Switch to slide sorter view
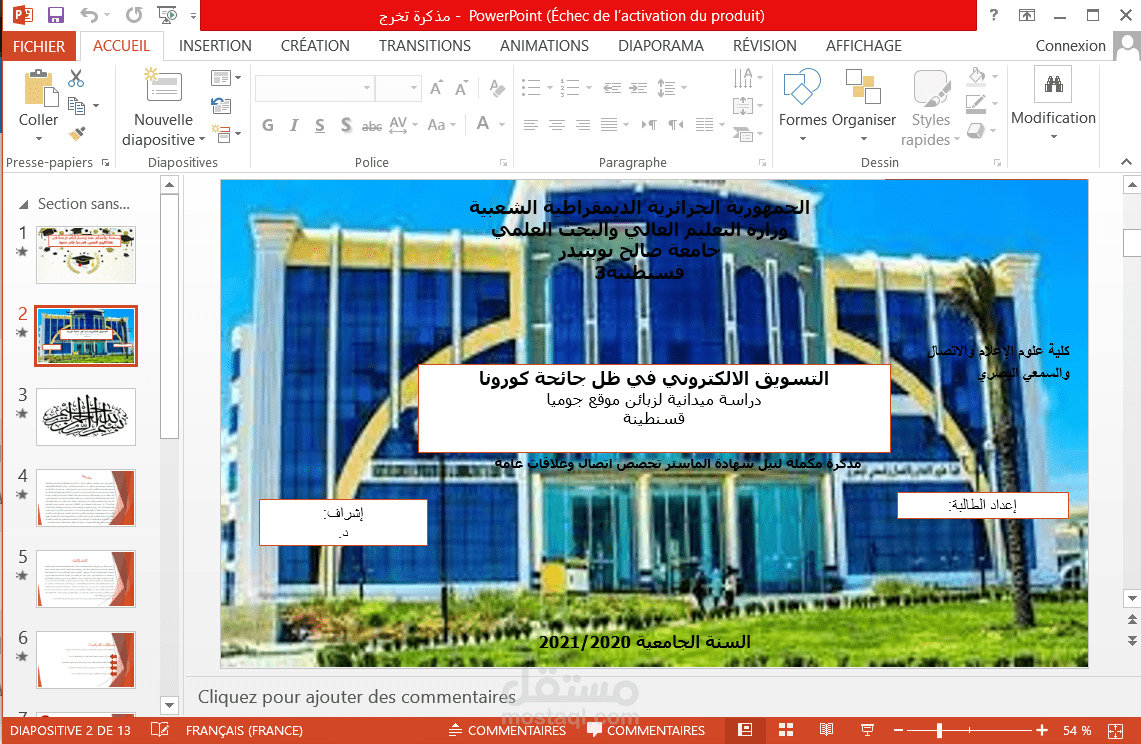The height and width of the screenshot is (744, 1141). pos(786,729)
